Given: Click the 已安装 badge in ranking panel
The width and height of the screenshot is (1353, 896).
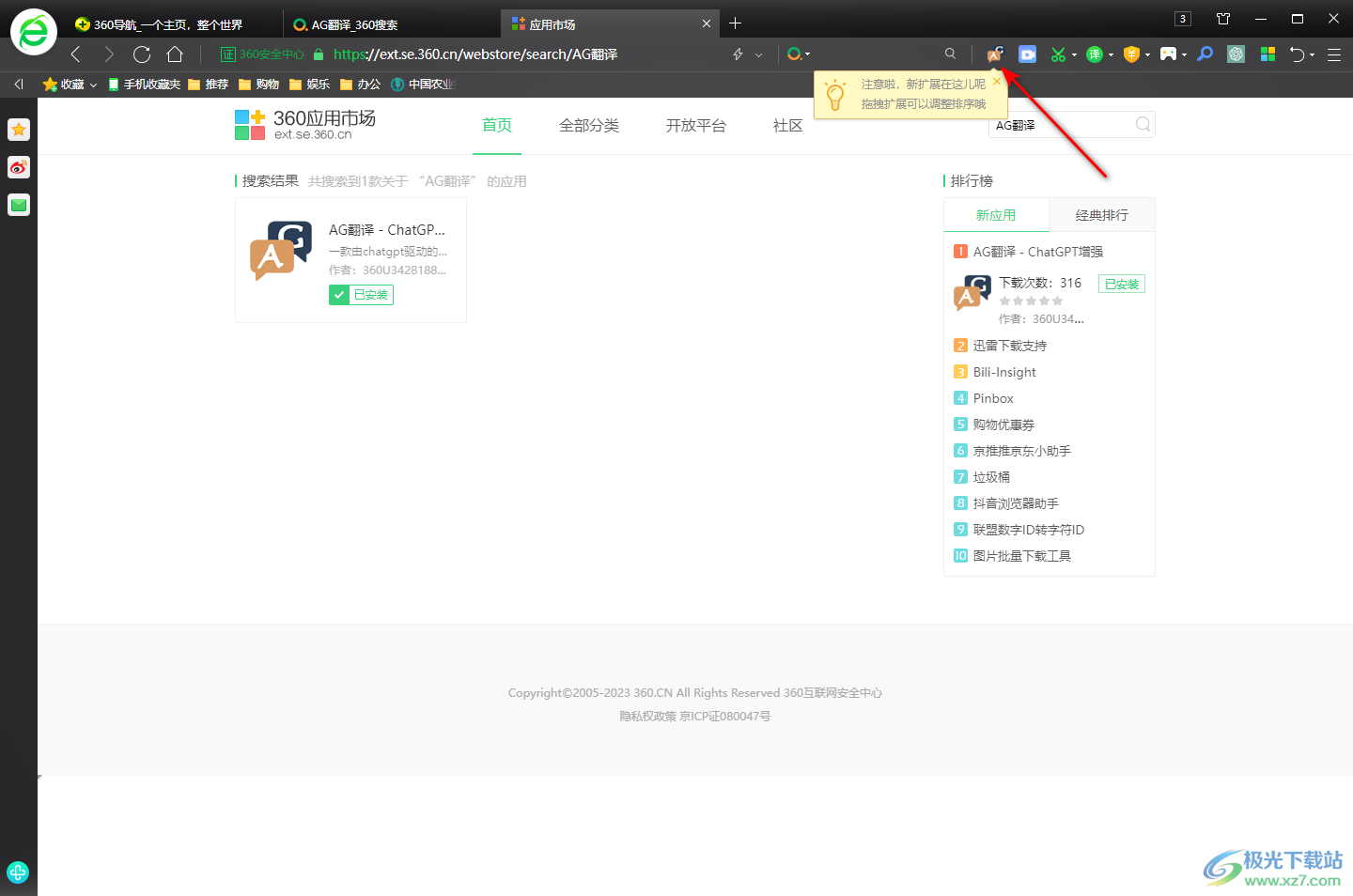Looking at the screenshot, I should (x=1122, y=284).
